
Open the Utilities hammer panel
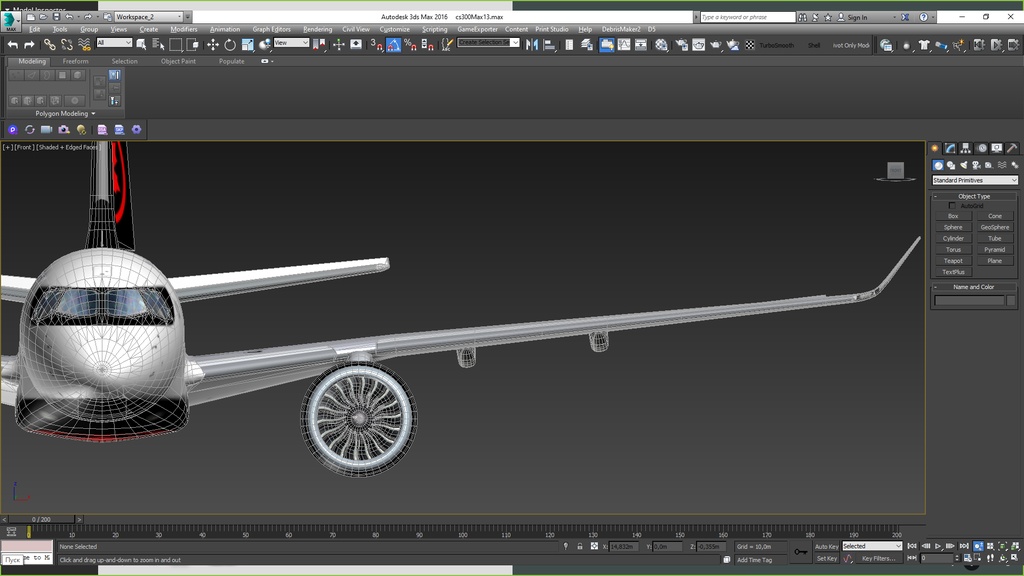(x=1012, y=148)
